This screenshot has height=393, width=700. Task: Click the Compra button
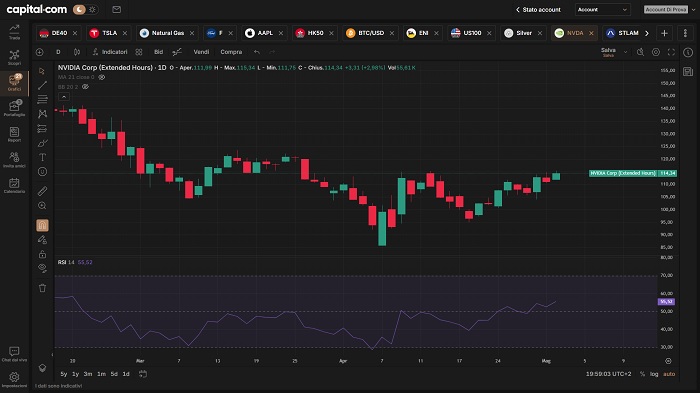[231, 52]
